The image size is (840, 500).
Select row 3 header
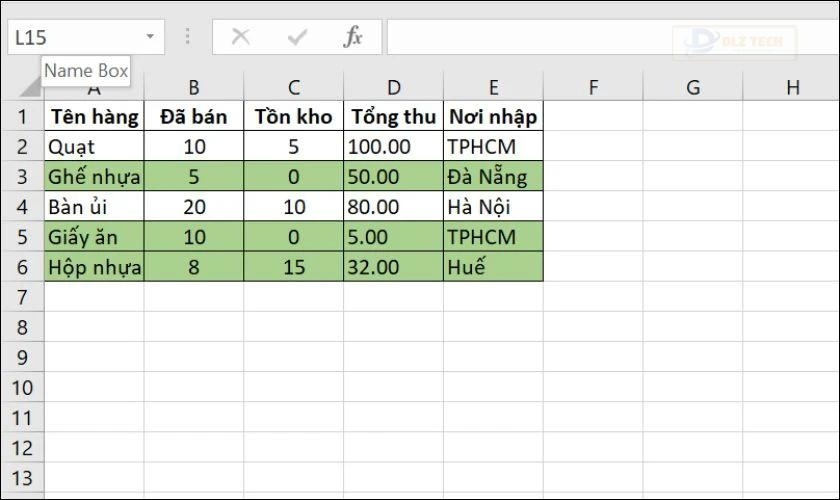(x=22, y=176)
